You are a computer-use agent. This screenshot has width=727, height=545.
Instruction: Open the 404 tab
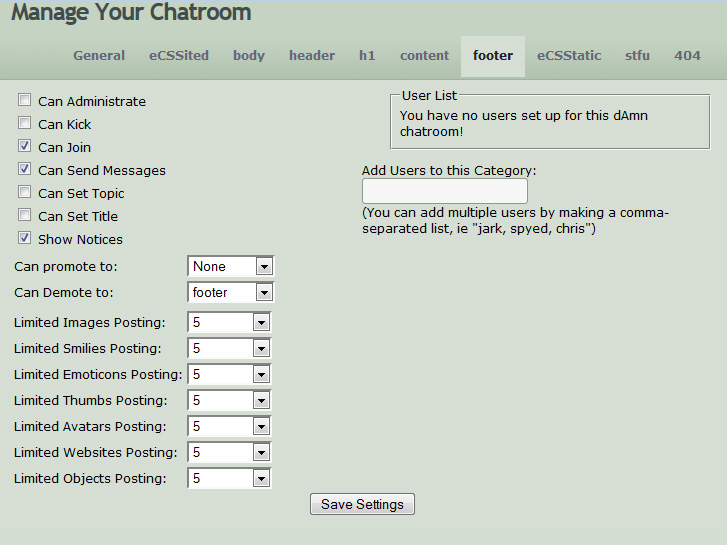tap(687, 56)
